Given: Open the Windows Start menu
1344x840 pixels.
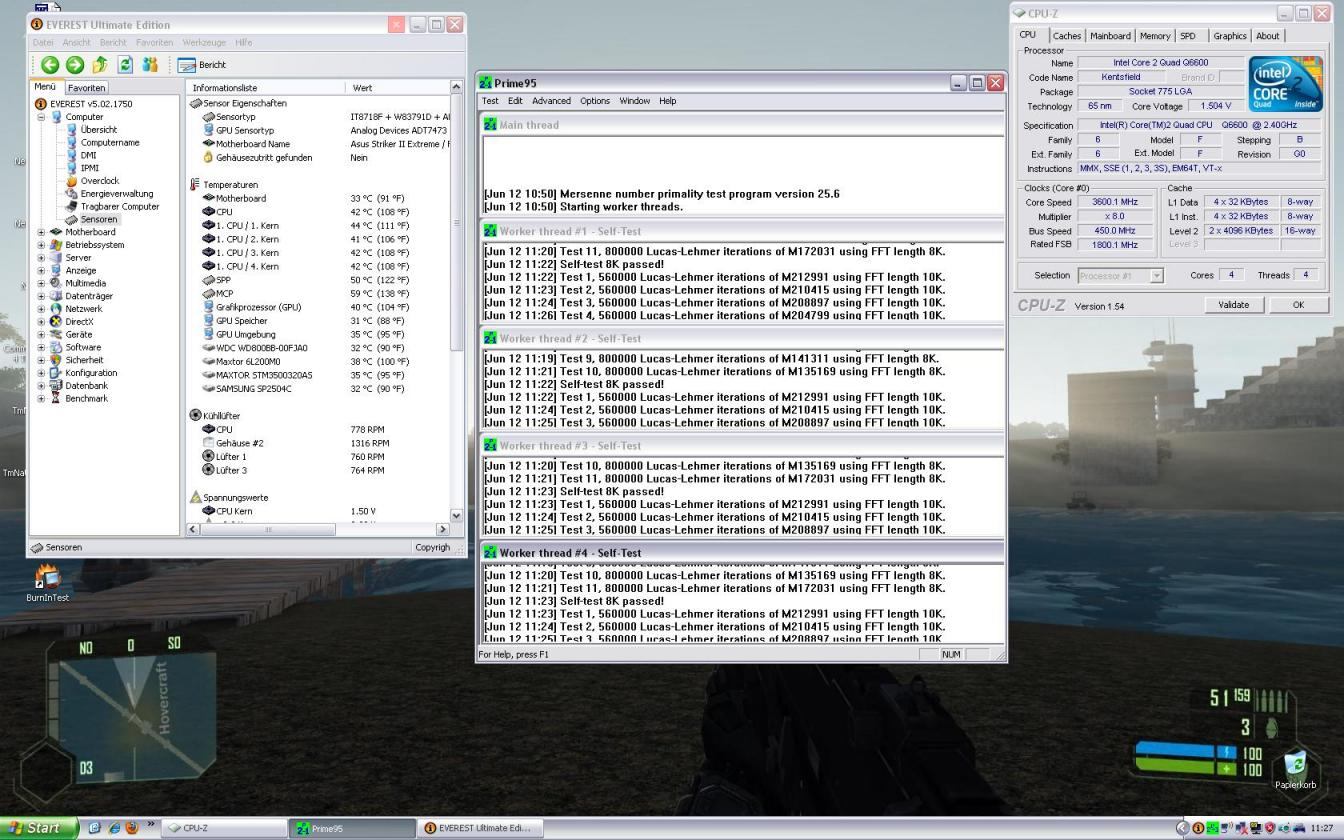Looking at the screenshot, I should click(x=39, y=828).
